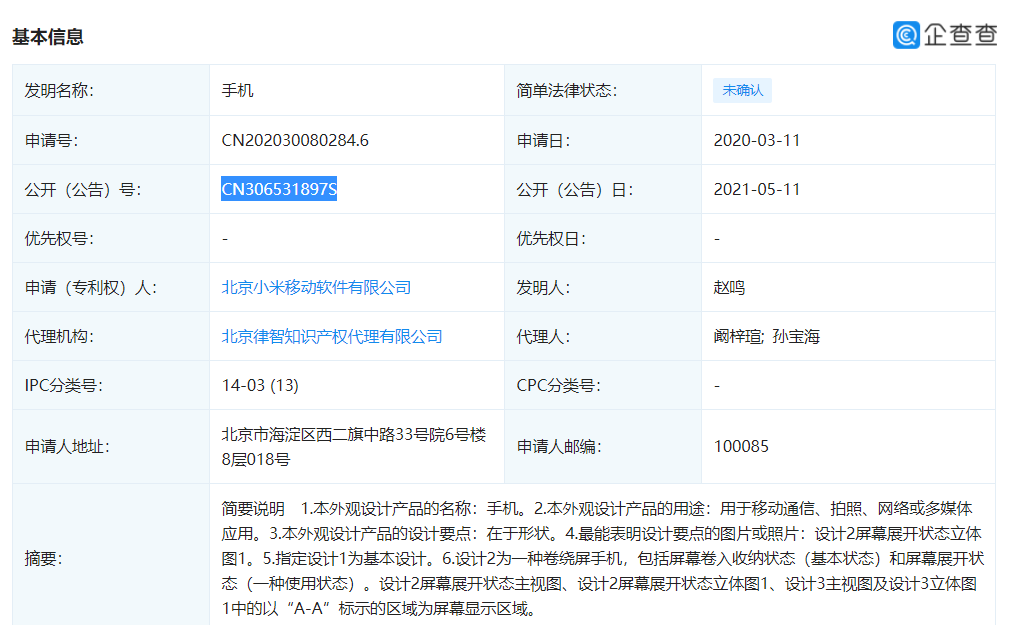Image resolution: width=1012 pixels, height=625 pixels.
Task: Click the 代理人 label cell
Action: click(x=603, y=336)
